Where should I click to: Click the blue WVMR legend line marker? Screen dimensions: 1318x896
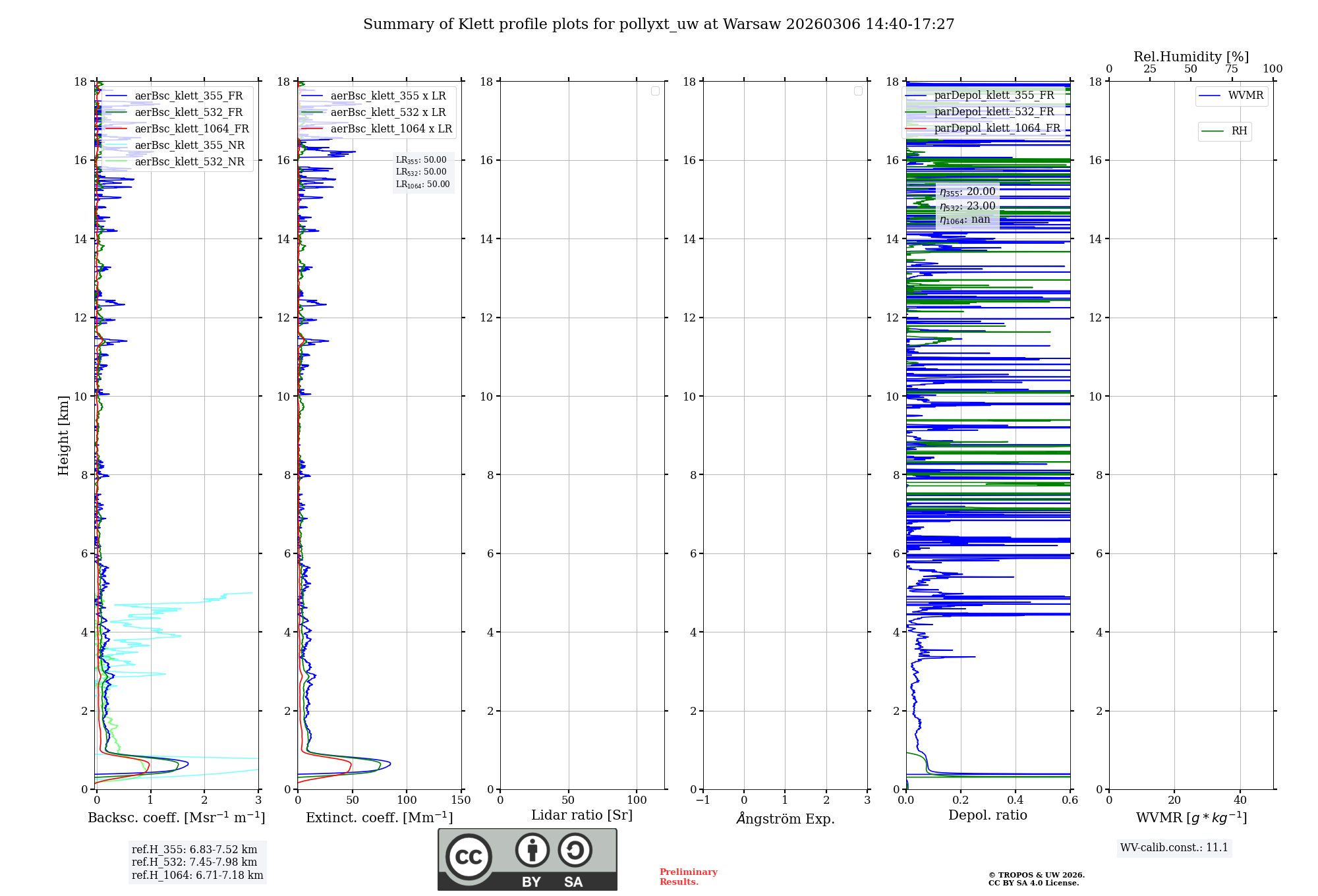click(1210, 96)
